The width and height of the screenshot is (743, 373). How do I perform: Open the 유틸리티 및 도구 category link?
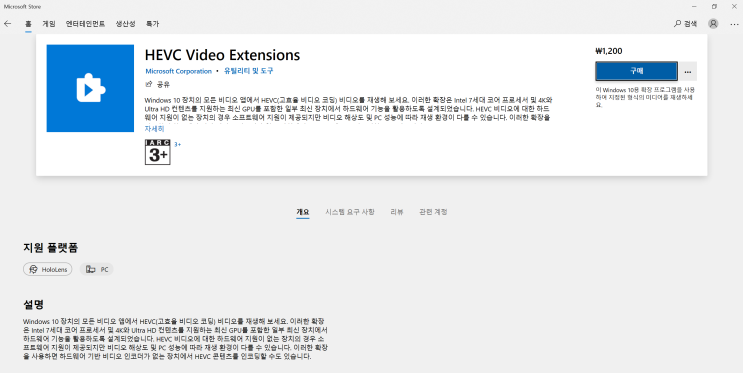(249, 71)
